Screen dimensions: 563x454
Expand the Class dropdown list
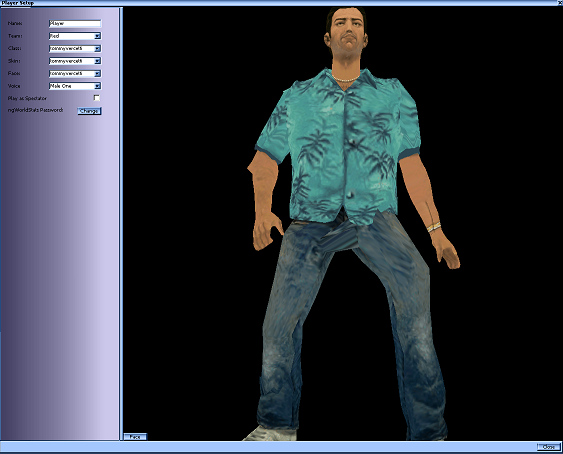tap(75, 48)
